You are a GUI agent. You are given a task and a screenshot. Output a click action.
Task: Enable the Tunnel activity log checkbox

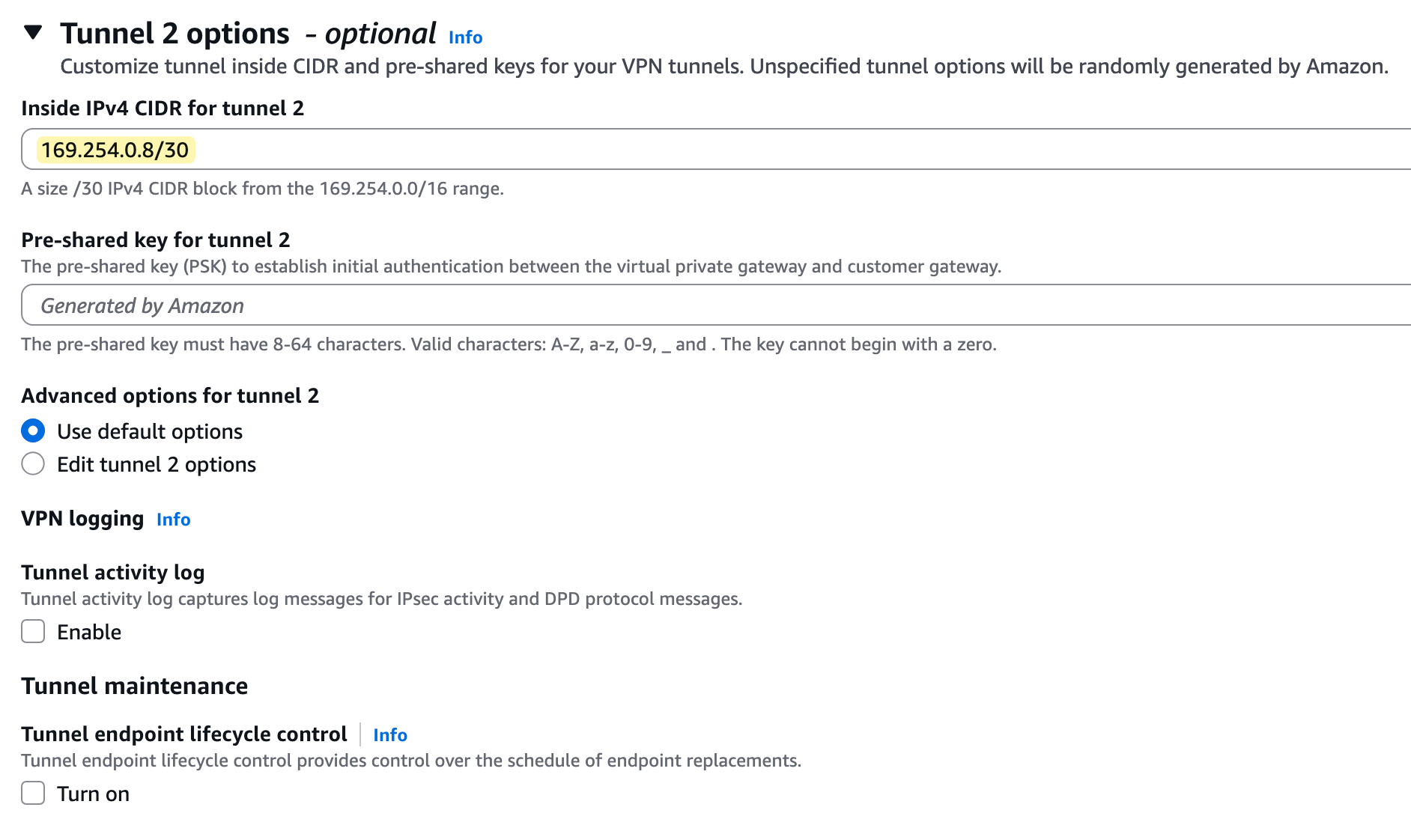33,632
